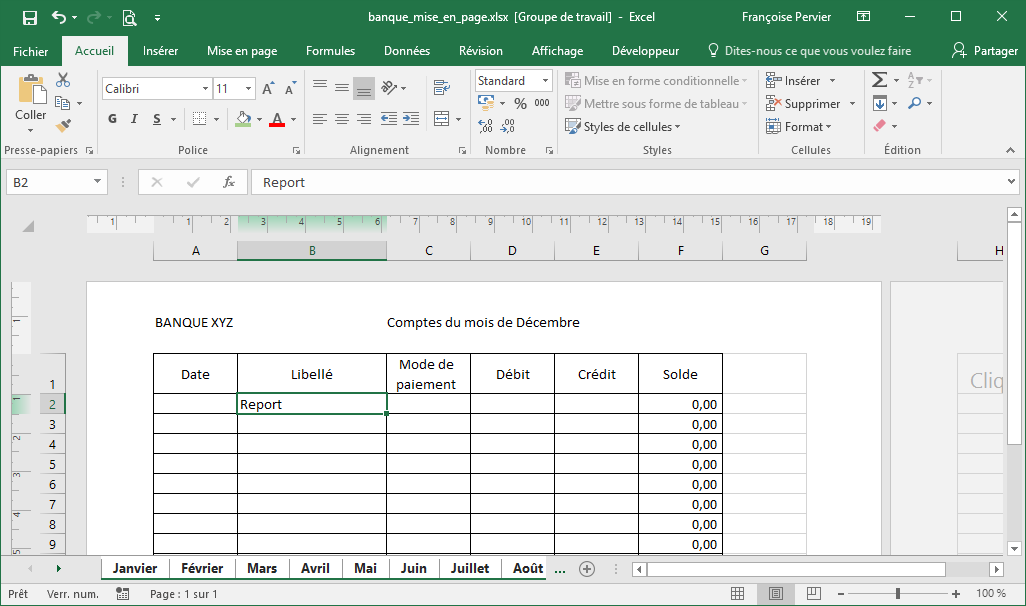Image resolution: width=1026 pixels, height=606 pixels.
Task: Select the Format Painter brush
Action: pos(63,126)
